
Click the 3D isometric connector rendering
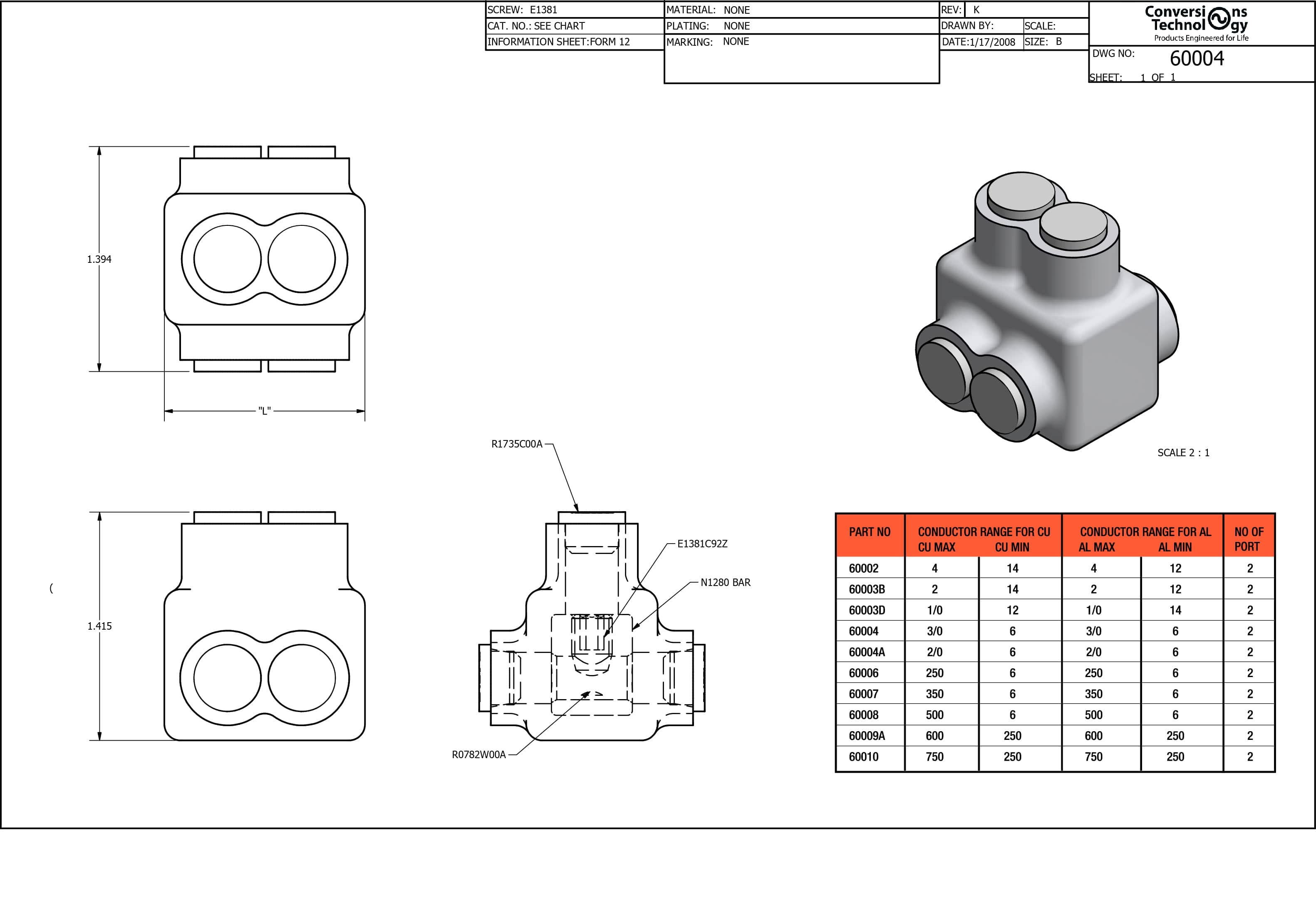(x=1047, y=312)
